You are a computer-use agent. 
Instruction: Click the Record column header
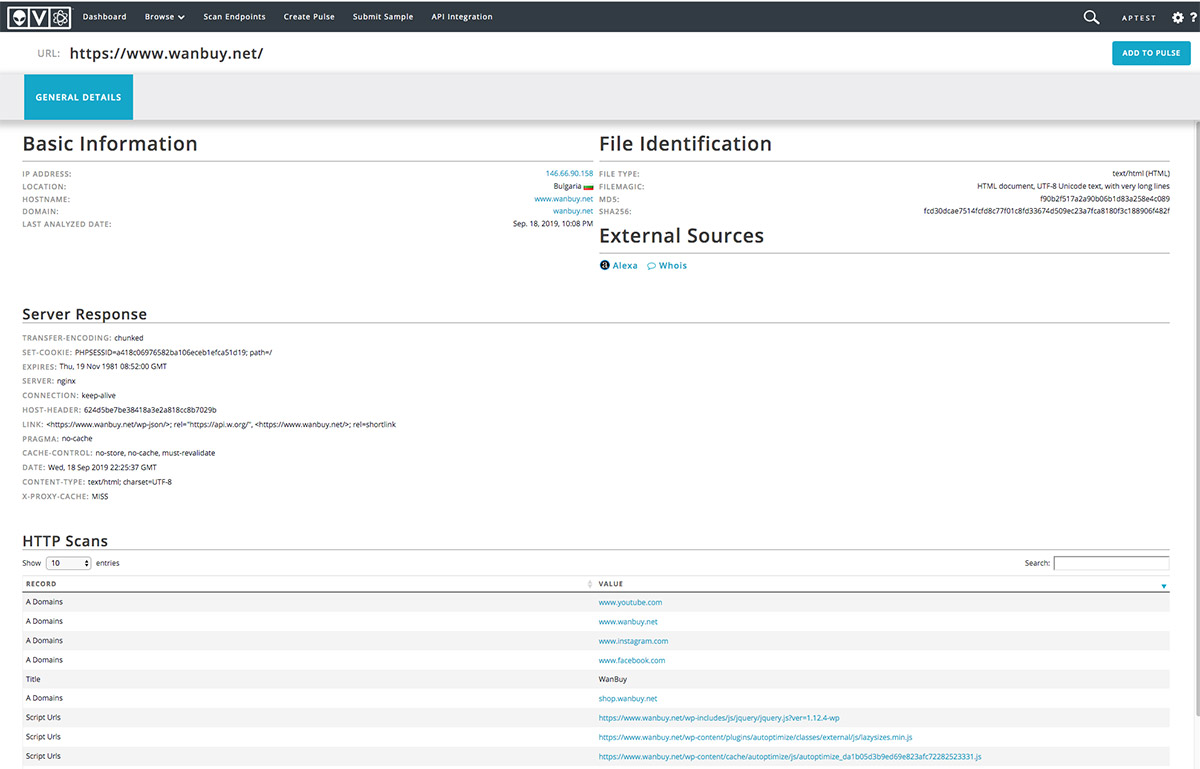point(41,584)
